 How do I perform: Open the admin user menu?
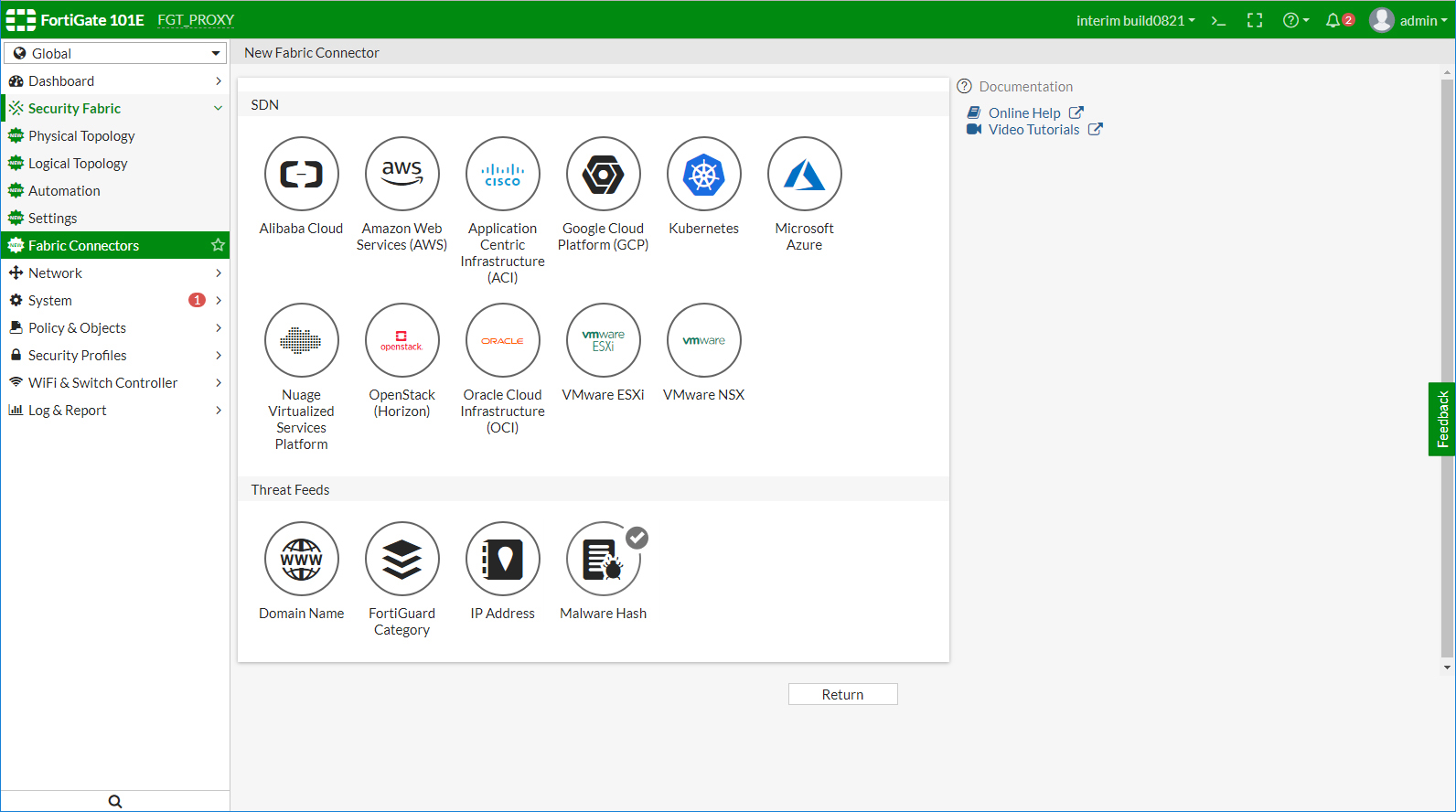coord(1408,20)
